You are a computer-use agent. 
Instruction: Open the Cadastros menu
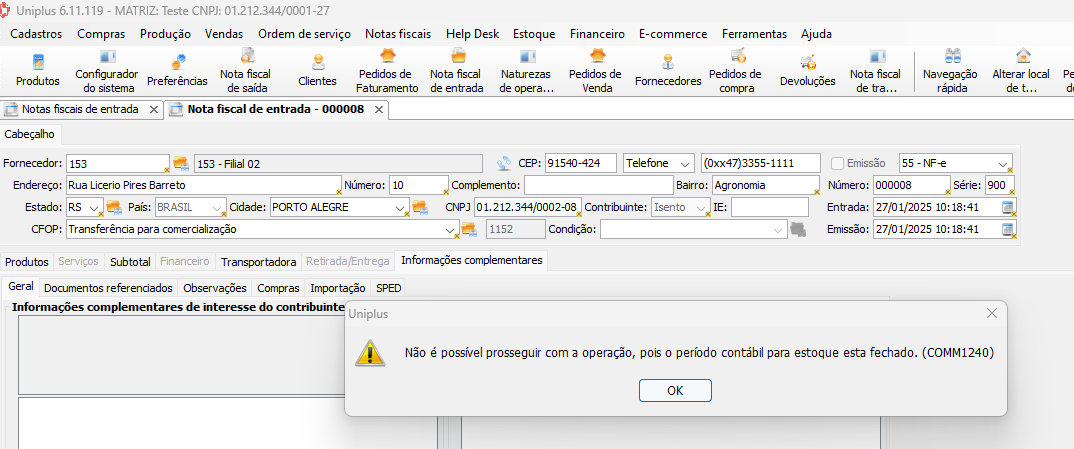[x=36, y=34]
